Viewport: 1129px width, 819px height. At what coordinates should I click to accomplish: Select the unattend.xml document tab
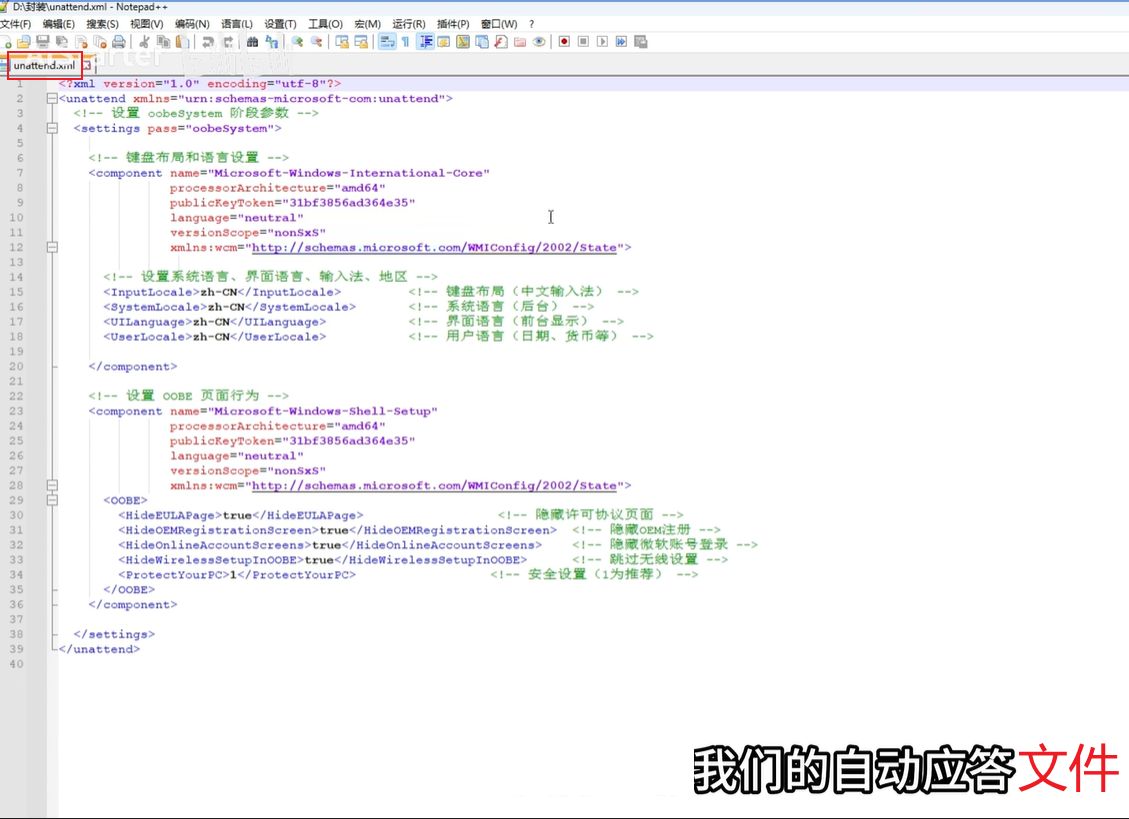pyautogui.click(x=44, y=66)
